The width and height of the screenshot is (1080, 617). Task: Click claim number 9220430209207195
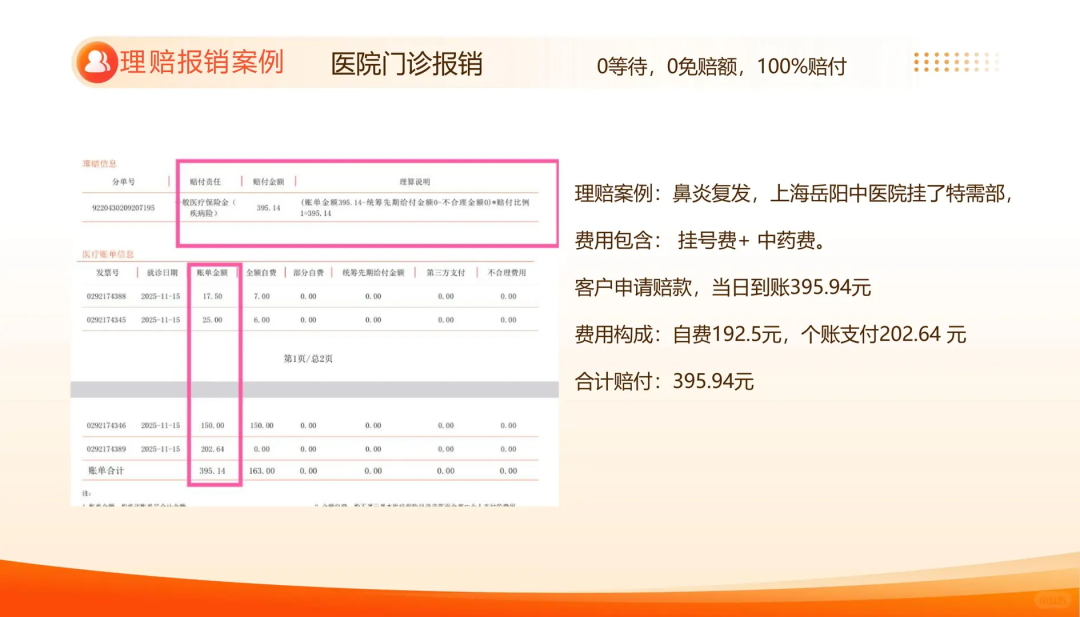pyautogui.click(x=124, y=208)
